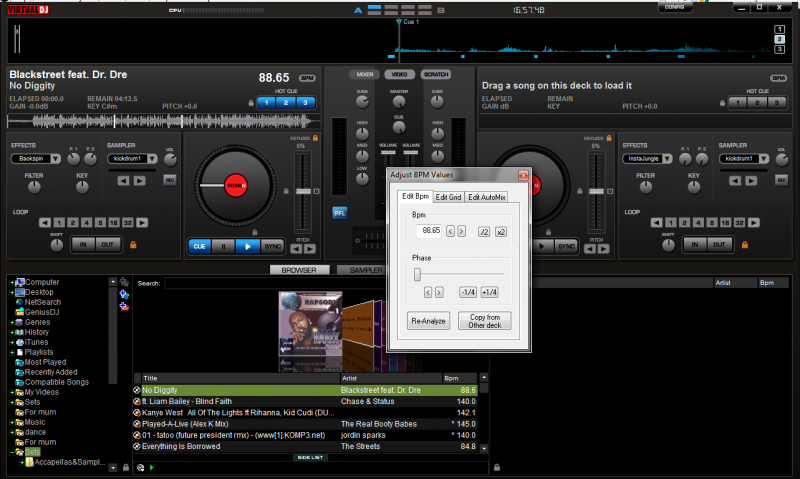Select No Diggity track row

pyautogui.click(x=305, y=390)
